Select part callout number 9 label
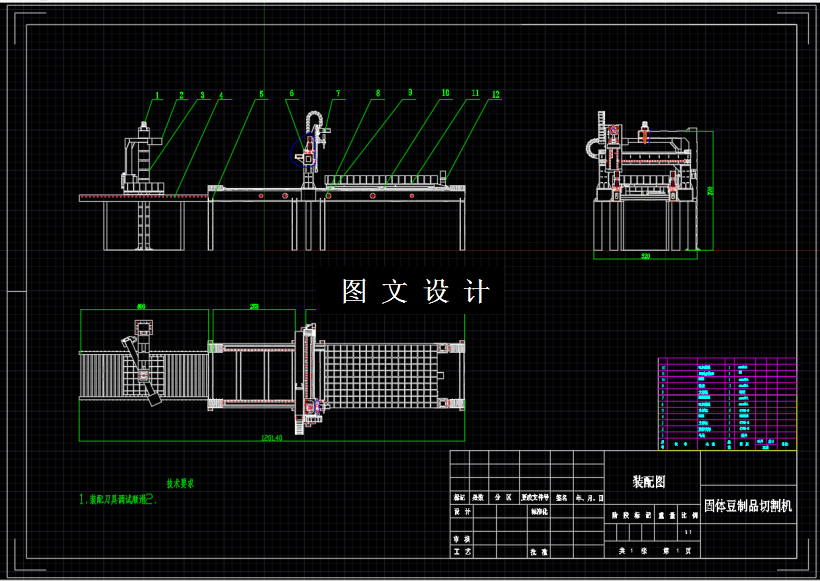Screen dimensions: 820x581 coord(410,93)
